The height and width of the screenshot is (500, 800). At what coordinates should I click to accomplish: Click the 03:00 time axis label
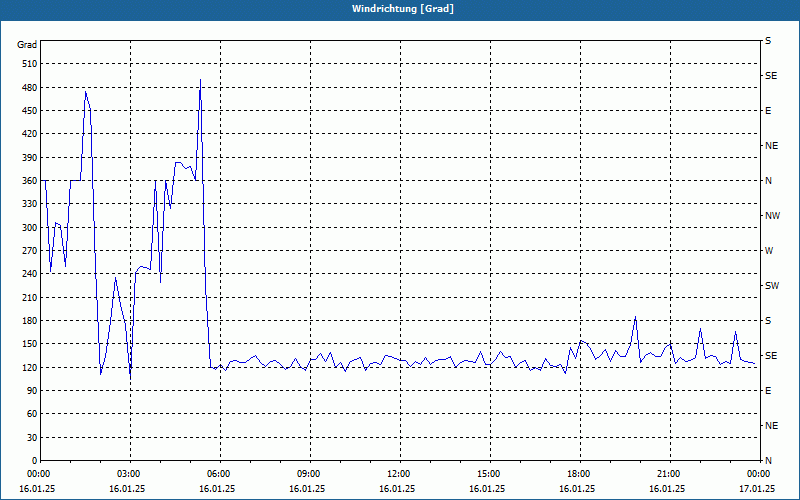click(x=129, y=474)
